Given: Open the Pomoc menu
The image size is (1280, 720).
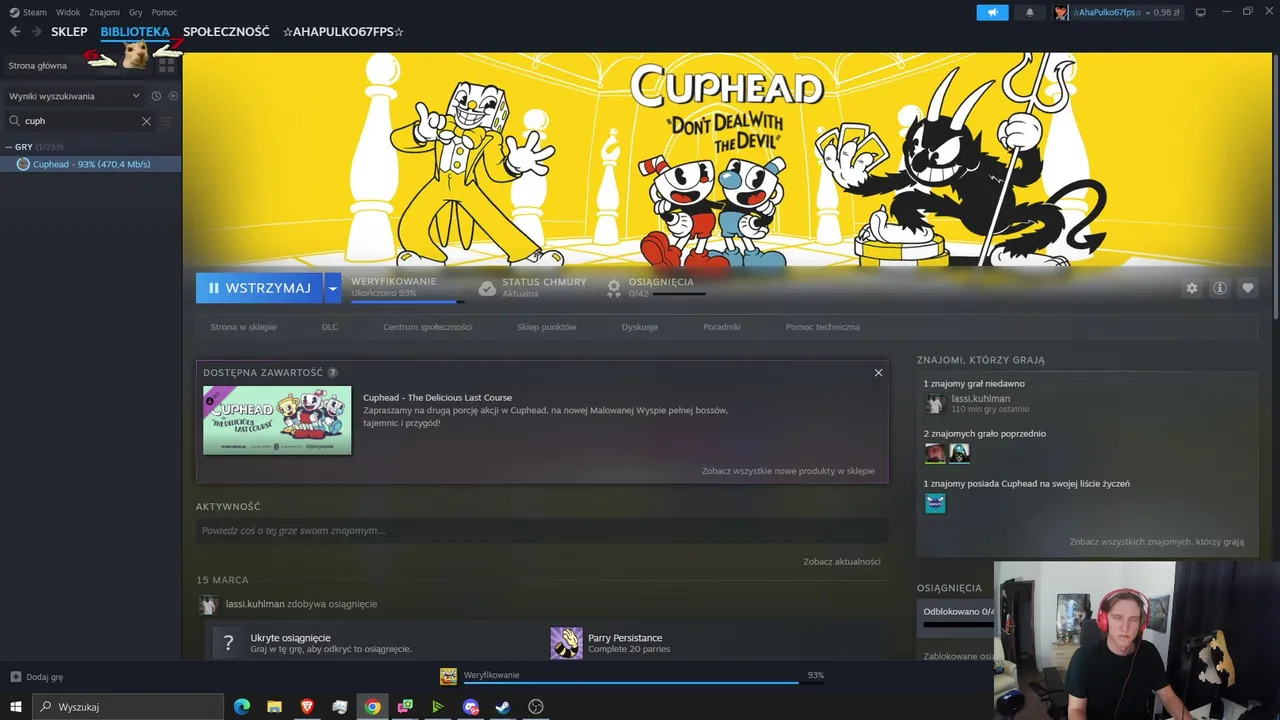Looking at the screenshot, I should 164,12.
